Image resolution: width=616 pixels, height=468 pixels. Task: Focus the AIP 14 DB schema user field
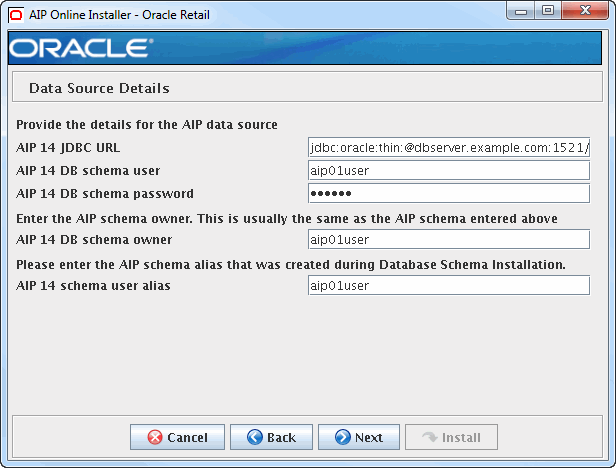click(449, 171)
